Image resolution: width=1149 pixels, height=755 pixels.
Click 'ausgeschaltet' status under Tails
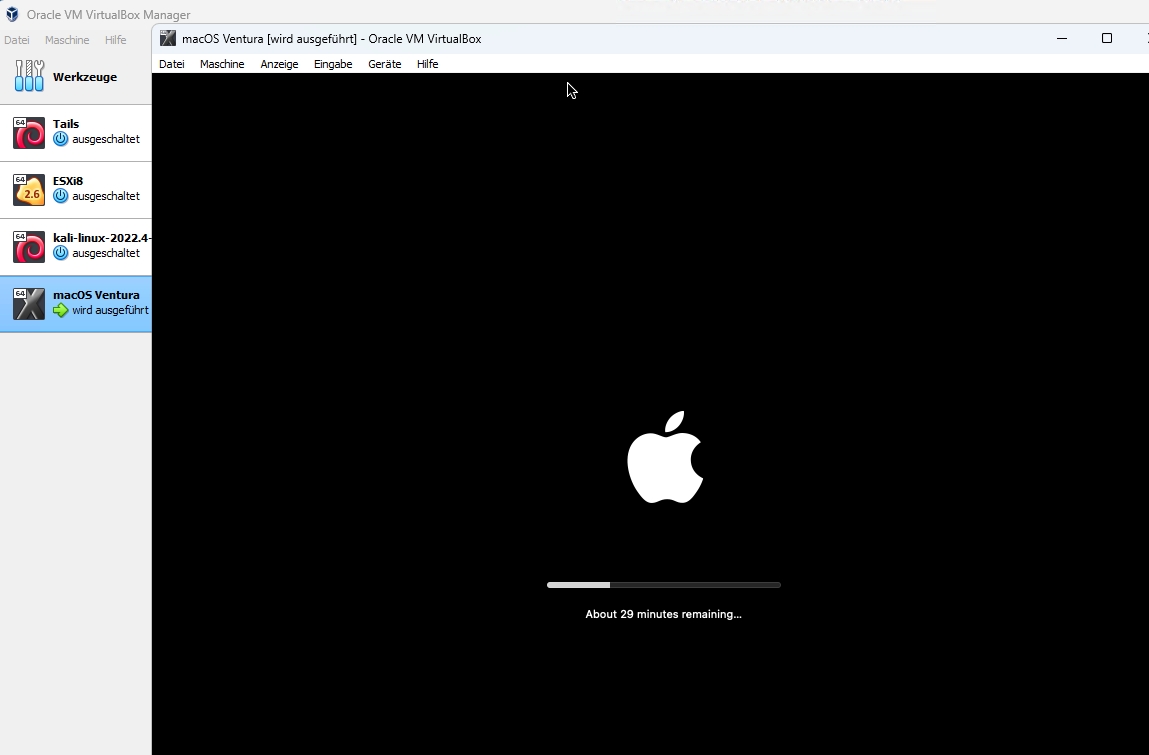point(106,139)
